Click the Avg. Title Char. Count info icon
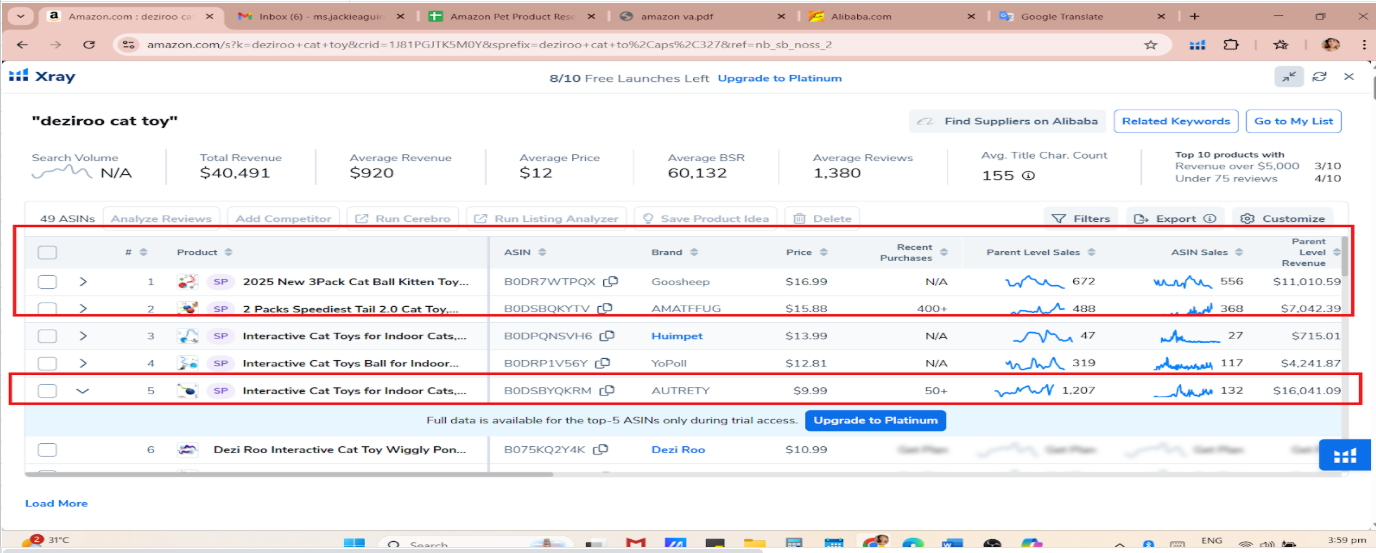Viewport: 1376px width, 553px height. pyautogui.click(x=1028, y=175)
